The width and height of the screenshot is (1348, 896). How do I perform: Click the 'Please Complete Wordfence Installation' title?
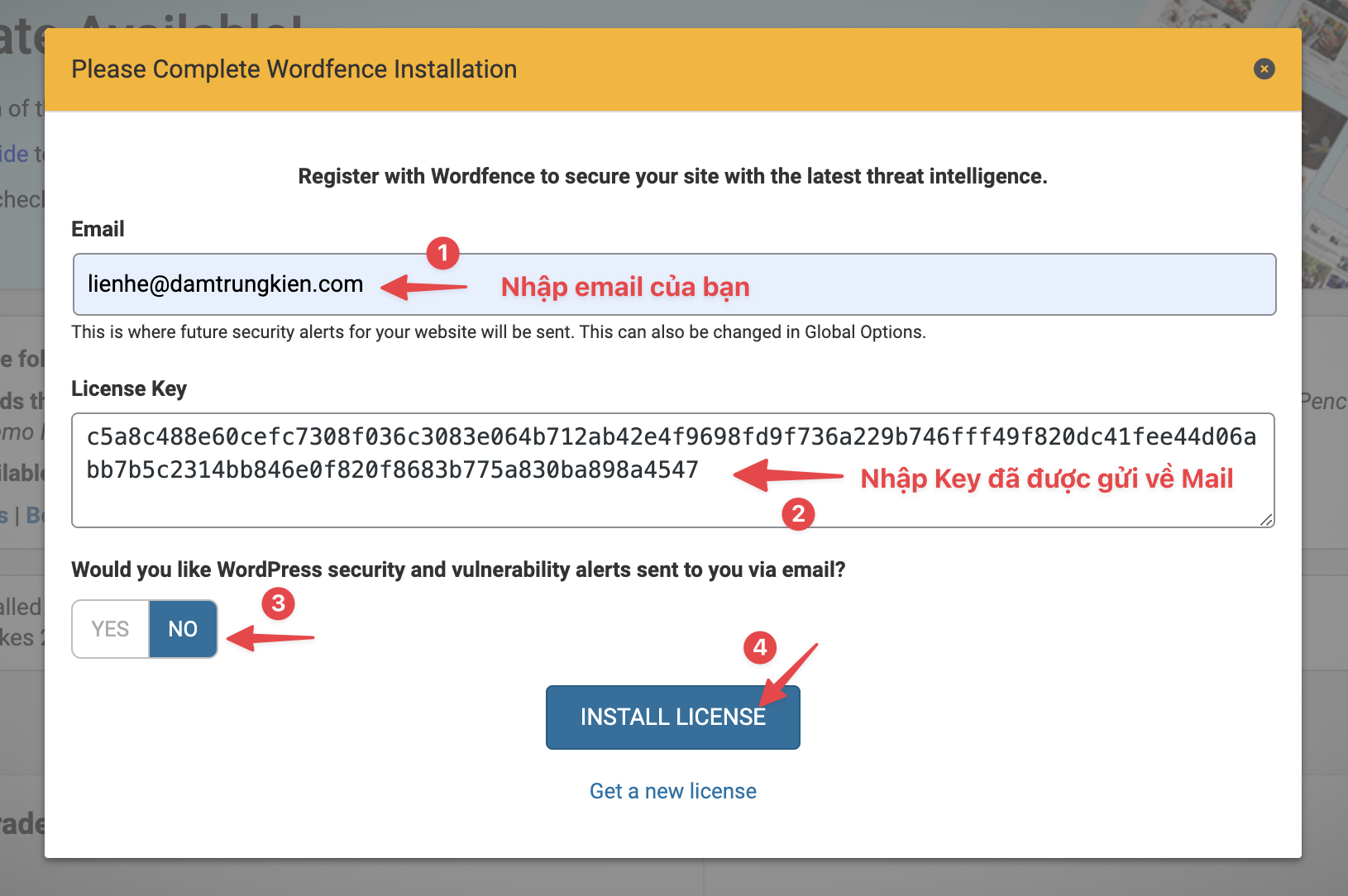(x=294, y=69)
